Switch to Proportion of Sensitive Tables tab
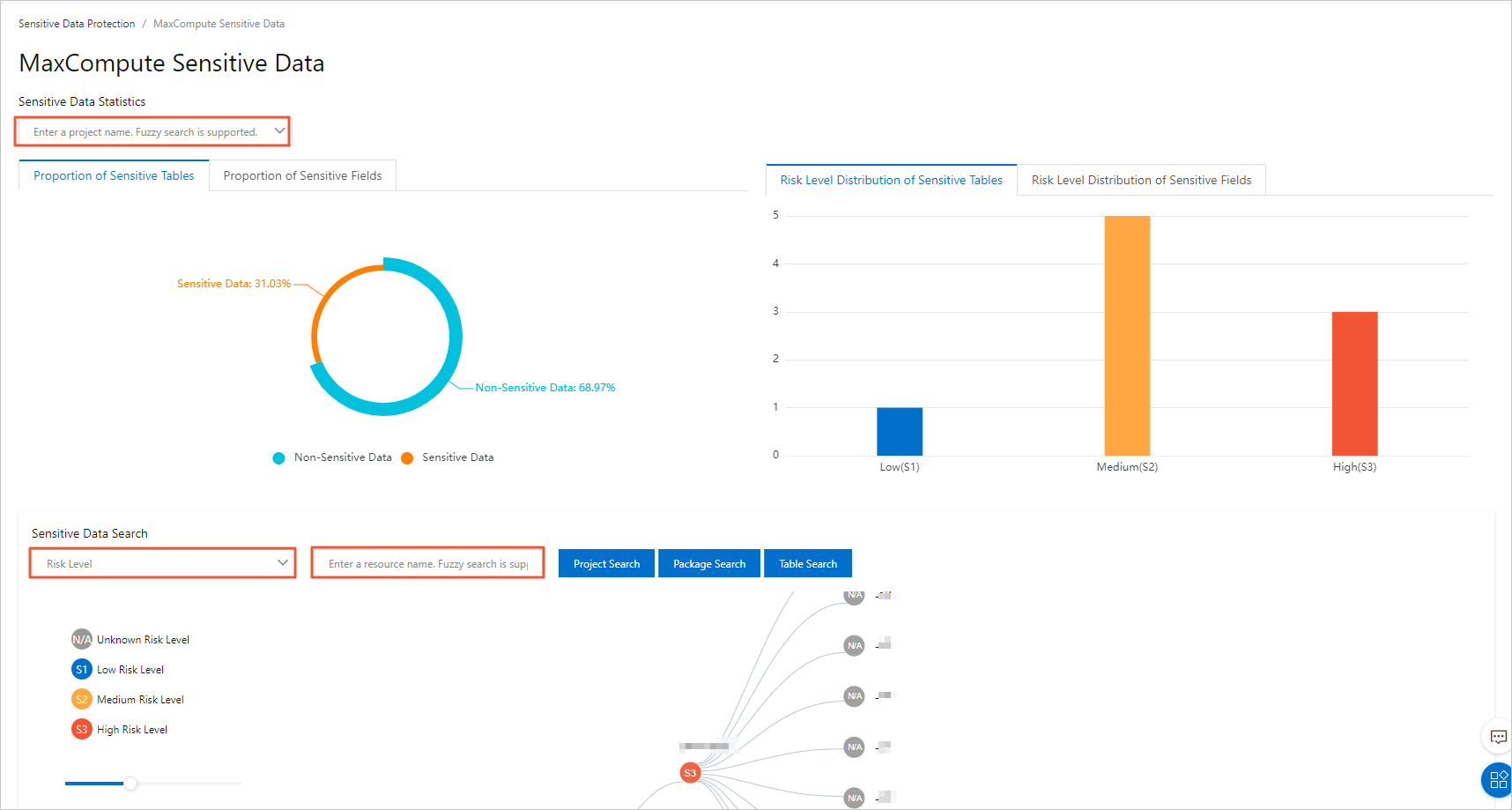This screenshot has width=1512, height=810. click(114, 175)
